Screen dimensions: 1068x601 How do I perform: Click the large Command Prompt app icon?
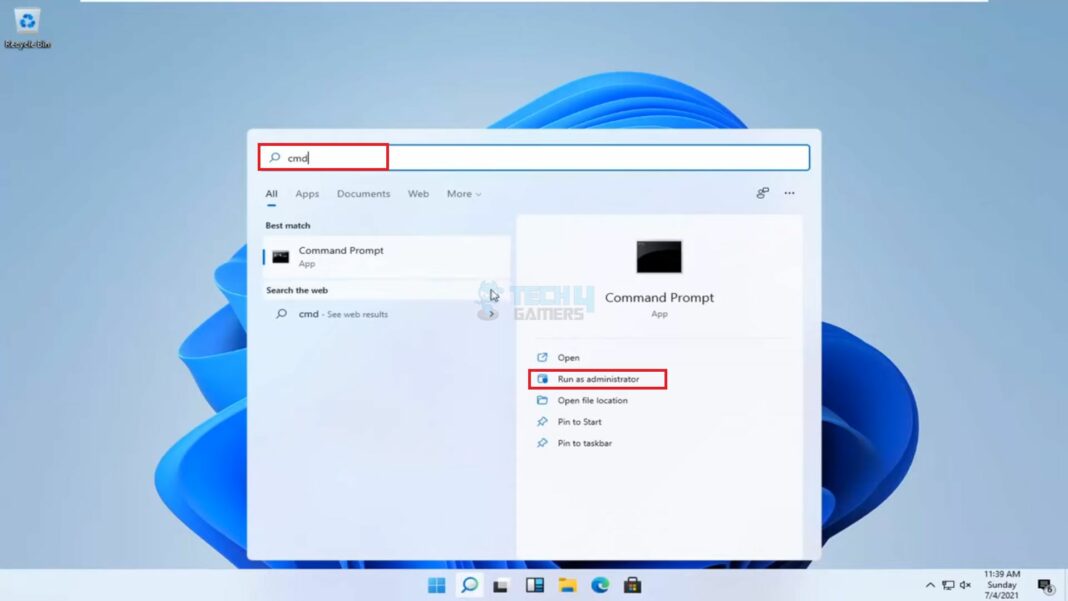(x=659, y=256)
